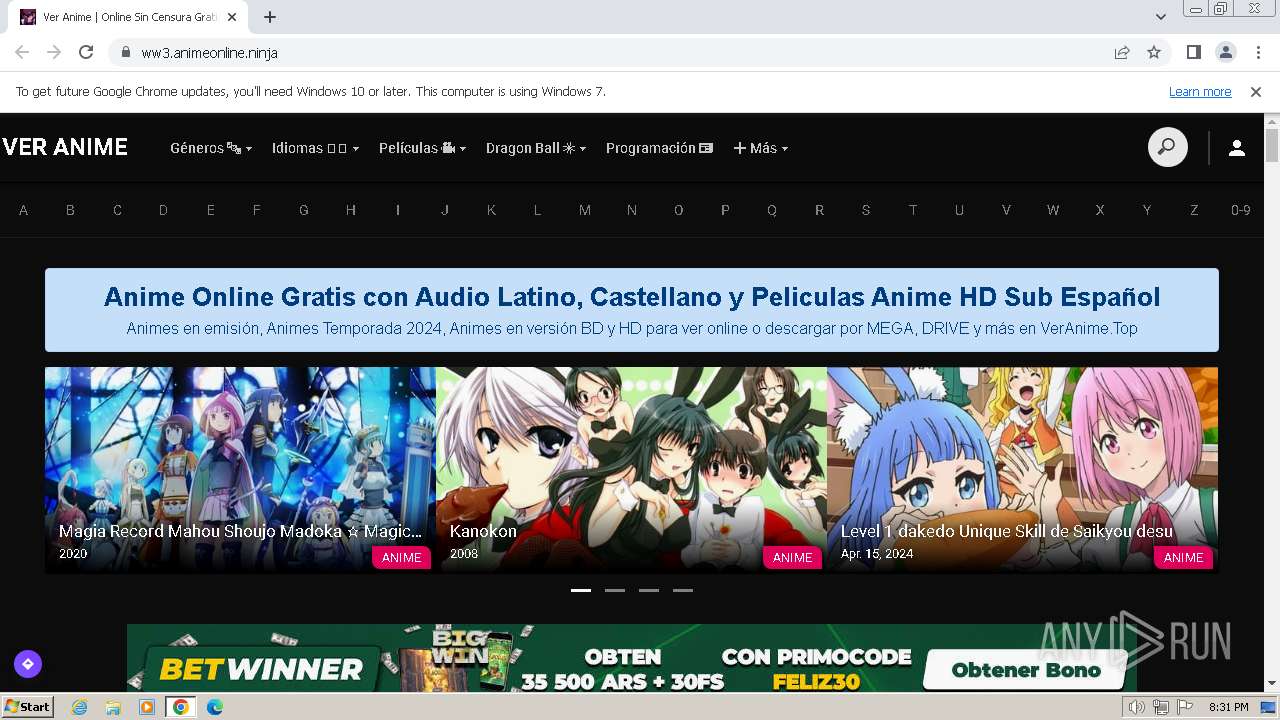Image resolution: width=1280 pixels, height=720 pixels.
Task: Filter anime by letter W
Action: pyautogui.click(x=1053, y=210)
